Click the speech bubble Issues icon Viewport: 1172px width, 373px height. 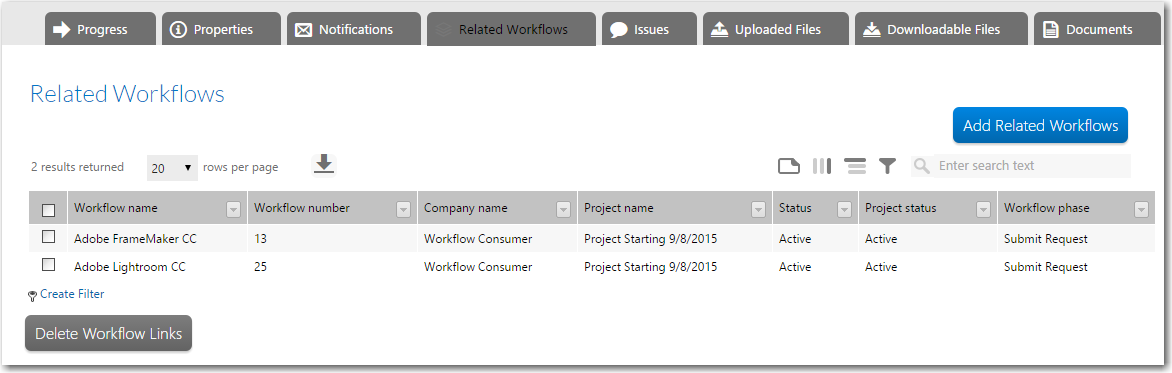pos(618,30)
